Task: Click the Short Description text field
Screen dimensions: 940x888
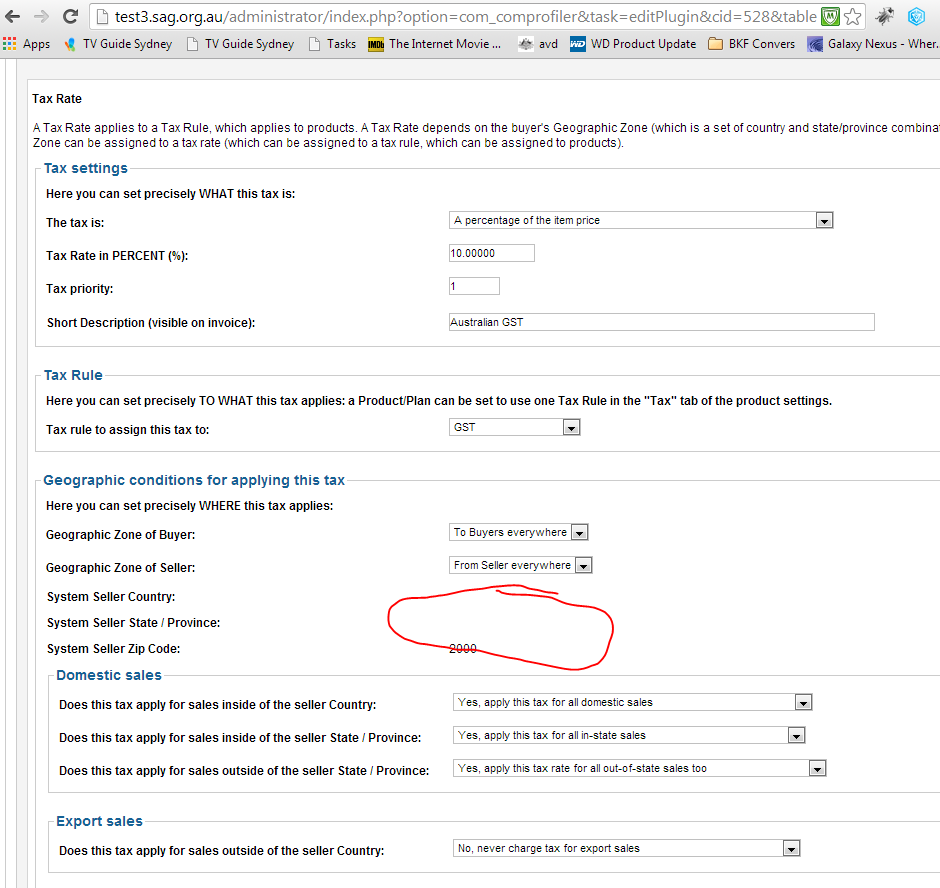Action: tap(662, 322)
